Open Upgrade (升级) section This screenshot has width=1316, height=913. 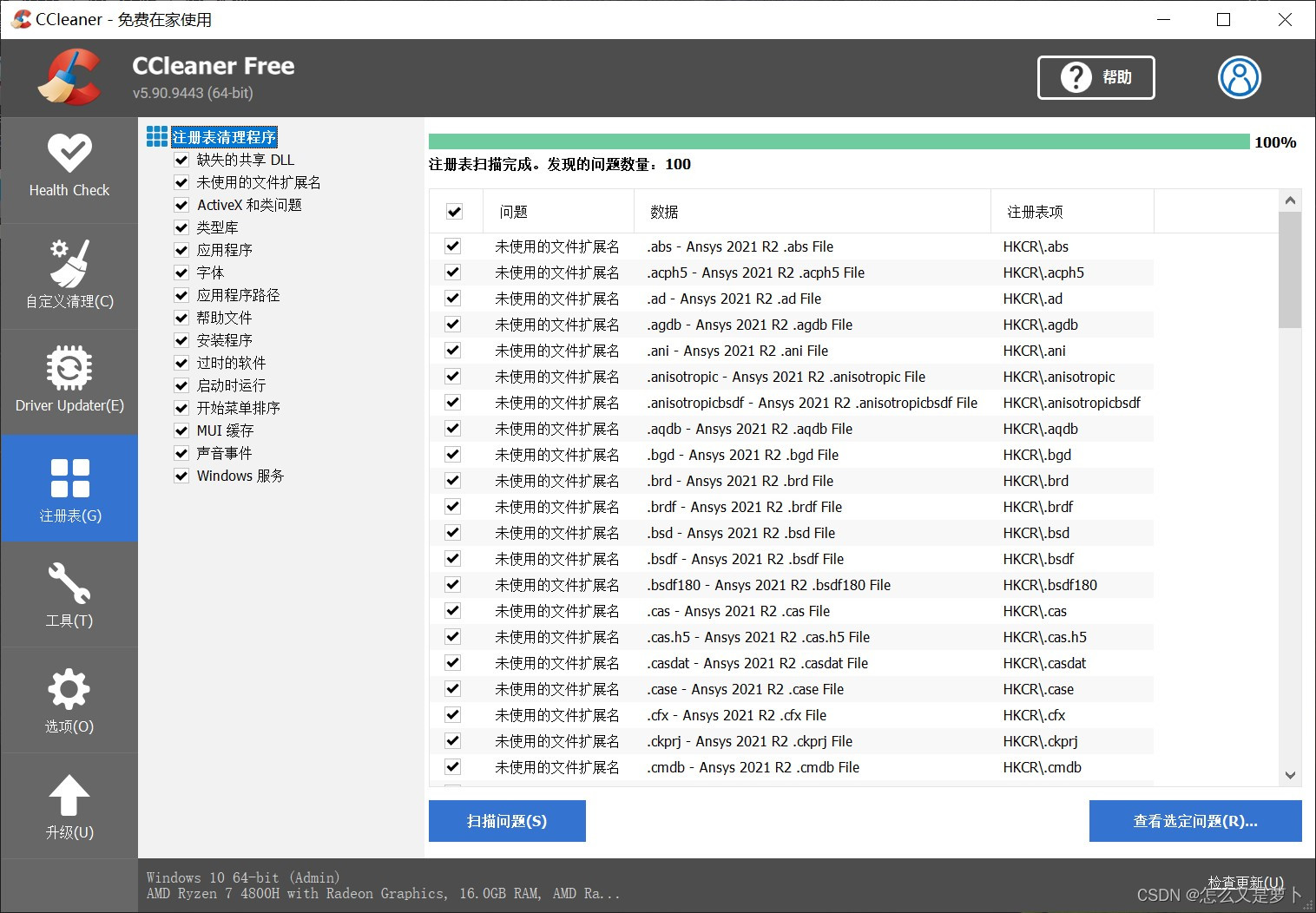[69, 805]
